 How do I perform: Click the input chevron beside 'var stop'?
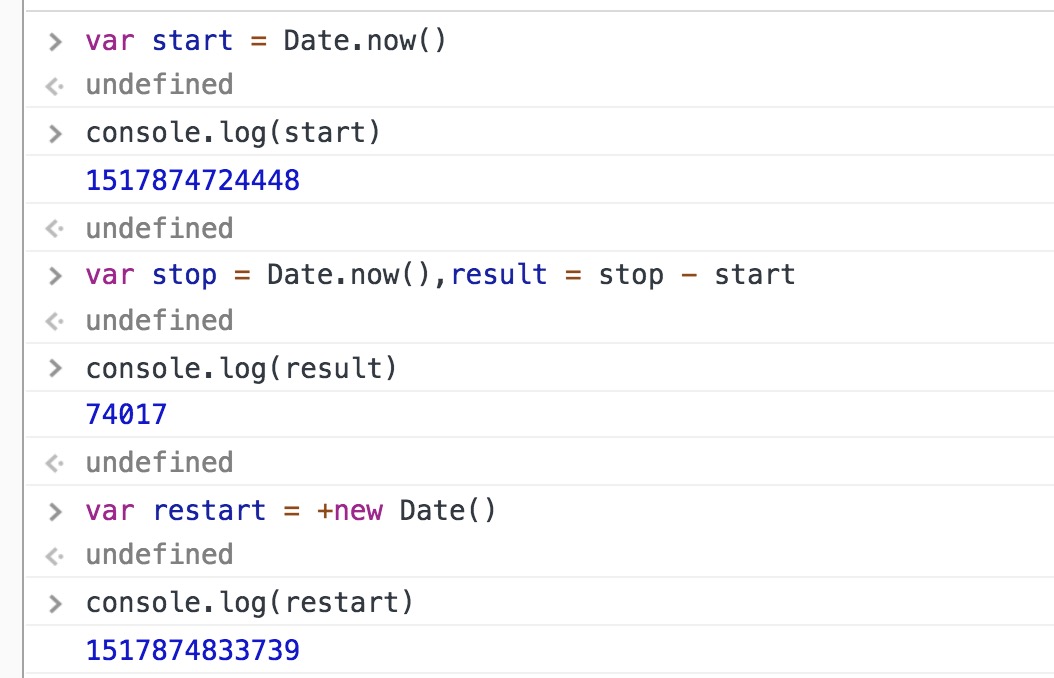point(56,275)
